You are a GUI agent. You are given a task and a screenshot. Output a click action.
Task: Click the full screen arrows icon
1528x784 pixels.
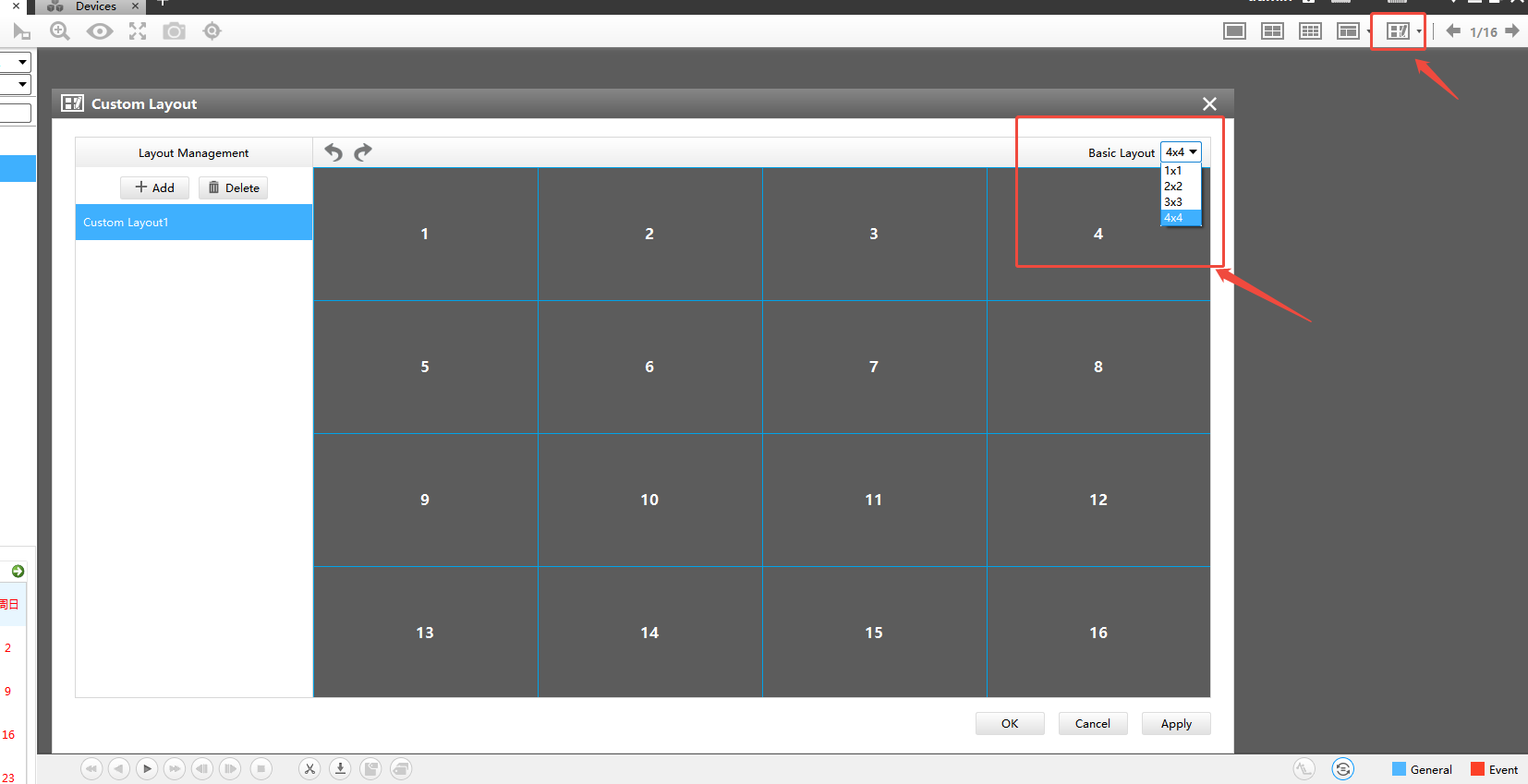pos(138,31)
